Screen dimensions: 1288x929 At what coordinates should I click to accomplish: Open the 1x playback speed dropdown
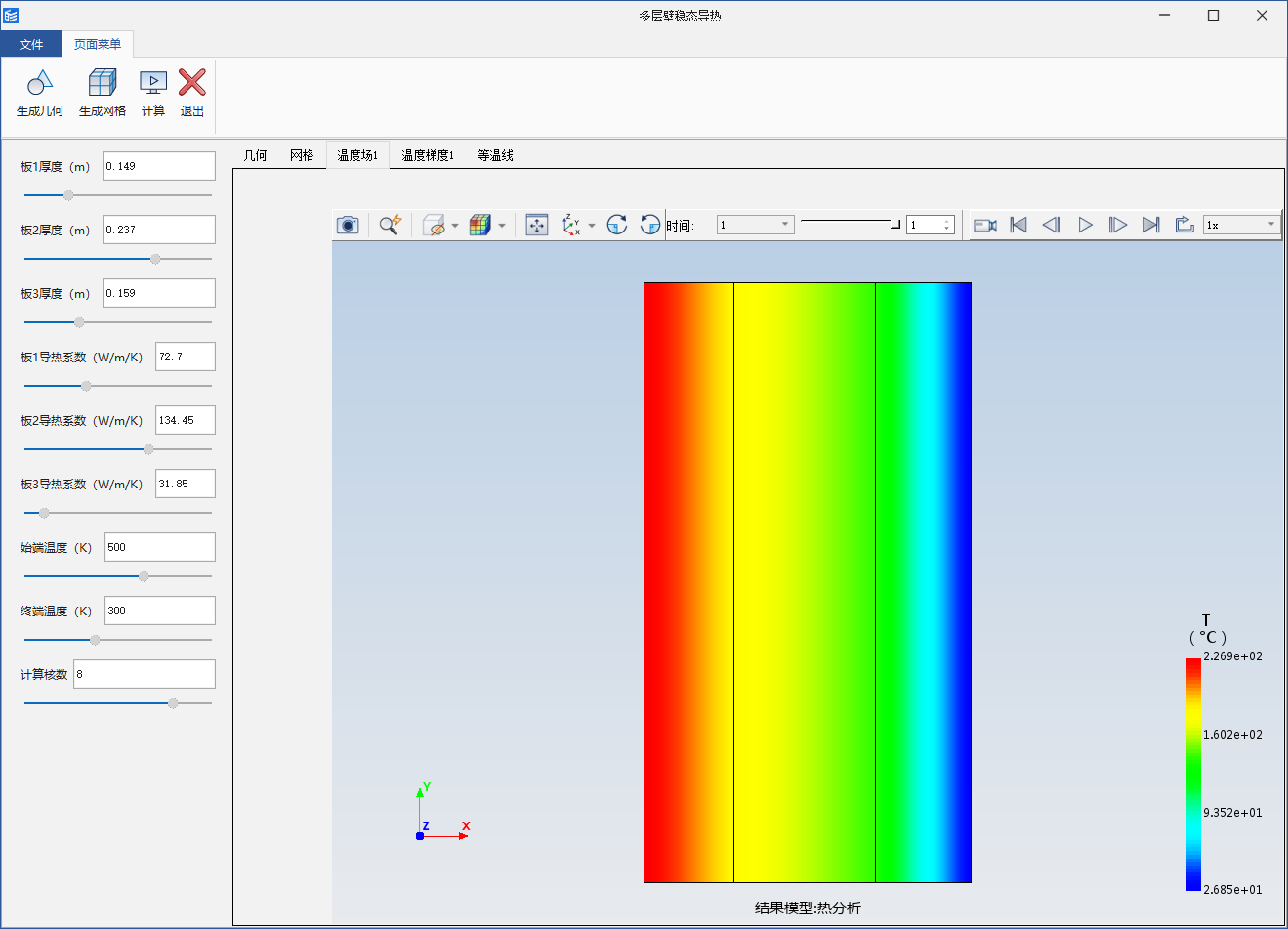(x=1241, y=225)
